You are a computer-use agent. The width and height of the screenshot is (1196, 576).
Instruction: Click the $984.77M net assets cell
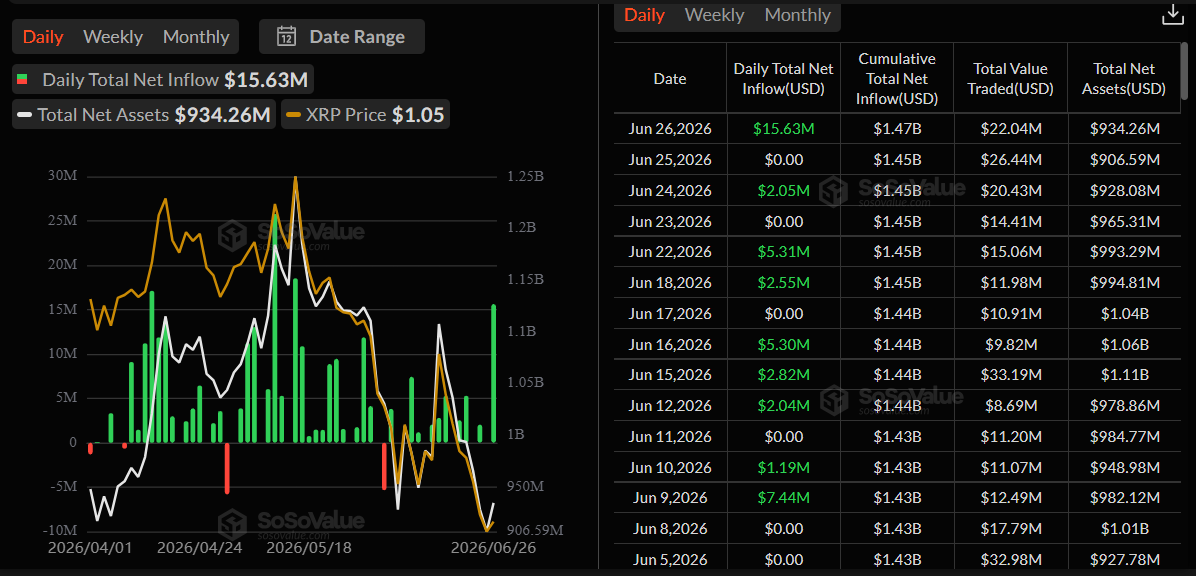click(1125, 437)
